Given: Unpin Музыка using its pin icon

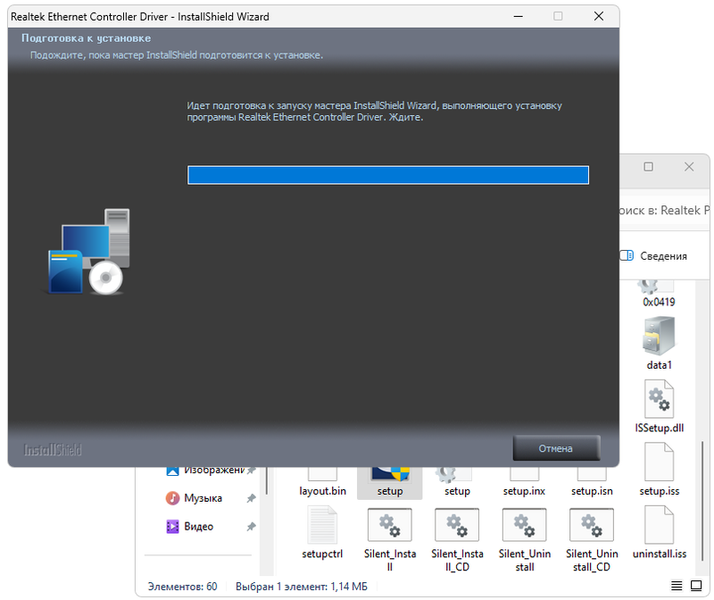Looking at the screenshot, I should coord(251,498).
